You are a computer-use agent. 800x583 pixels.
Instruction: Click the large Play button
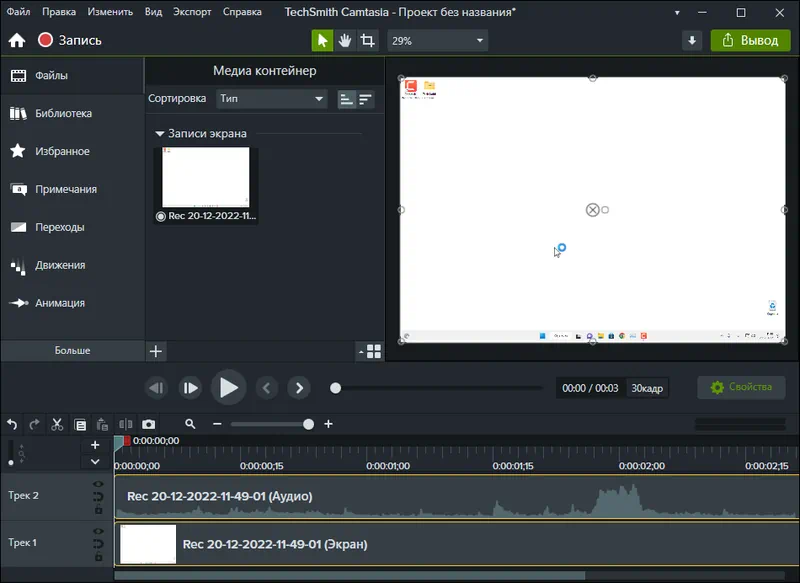click(228, 388)
